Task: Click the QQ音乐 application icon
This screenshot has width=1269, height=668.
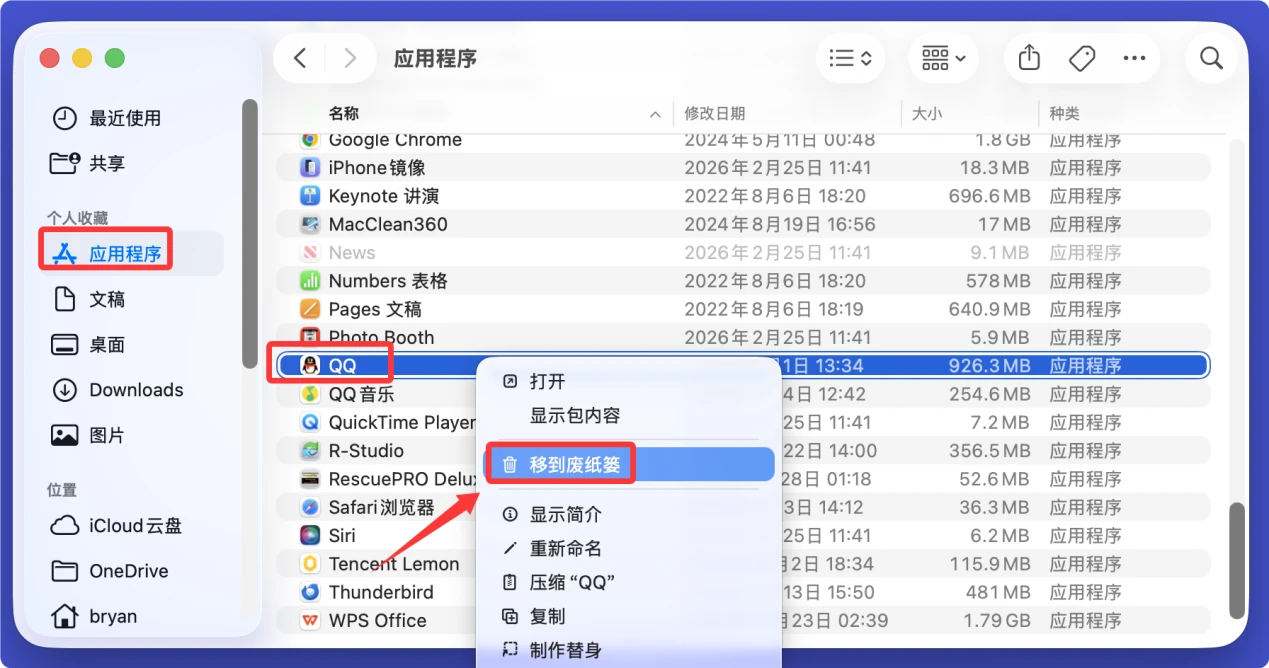Action: (x=311, y=394)
